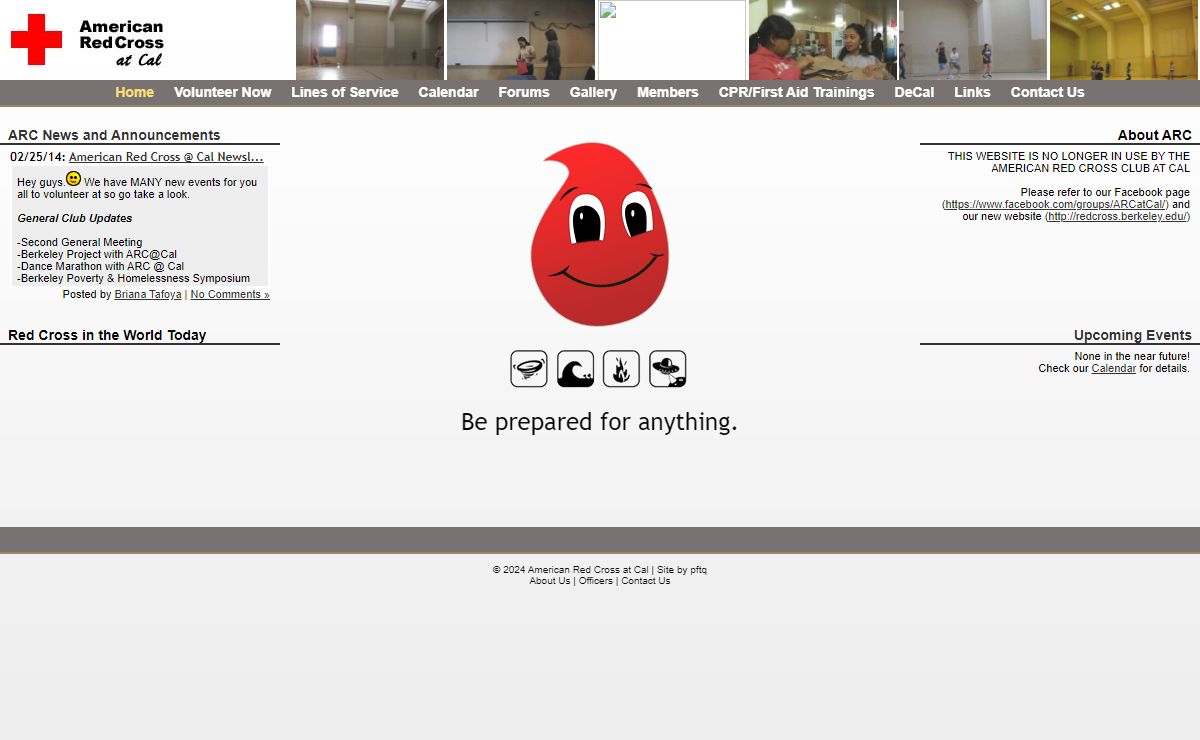The height and width of the screenshot is (740, 1200).
Task: Click the tsunami wave disaster icon
Action: [575, 369]
